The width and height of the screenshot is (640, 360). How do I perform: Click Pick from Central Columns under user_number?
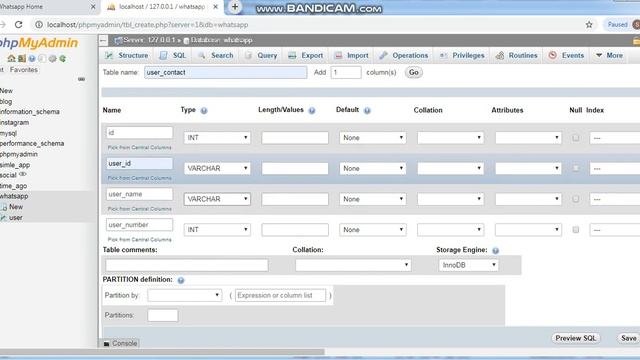(x=140, y=240)
